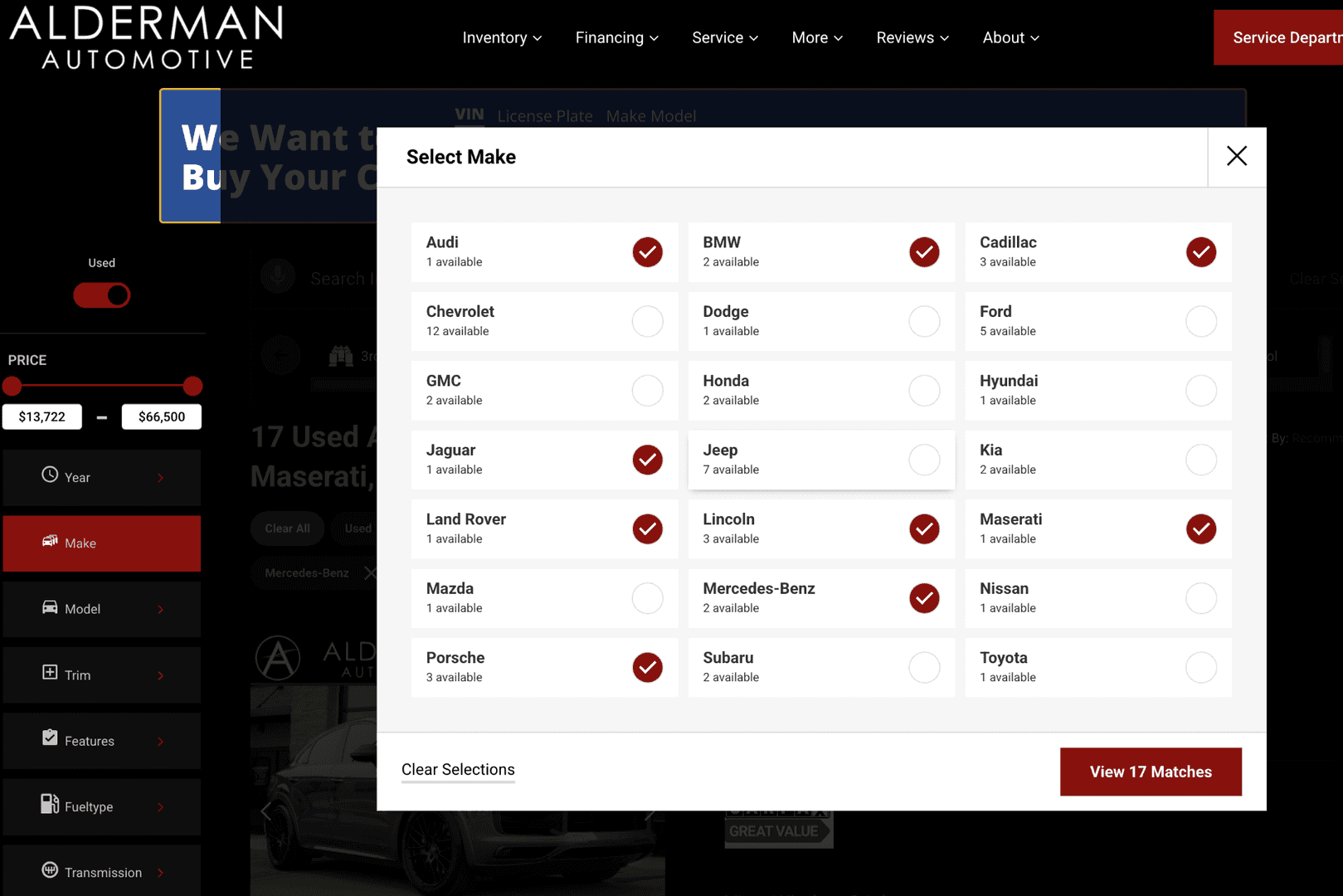The image size is (1343, 896).
Task: Deselect the Maserati make
Action: (1201, 528)
